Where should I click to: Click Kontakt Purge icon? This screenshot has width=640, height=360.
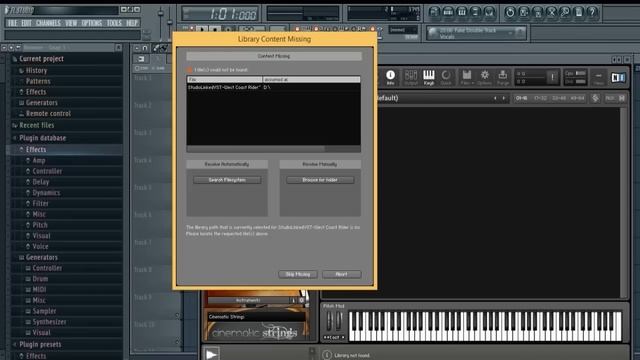click(x=502, y=77)
